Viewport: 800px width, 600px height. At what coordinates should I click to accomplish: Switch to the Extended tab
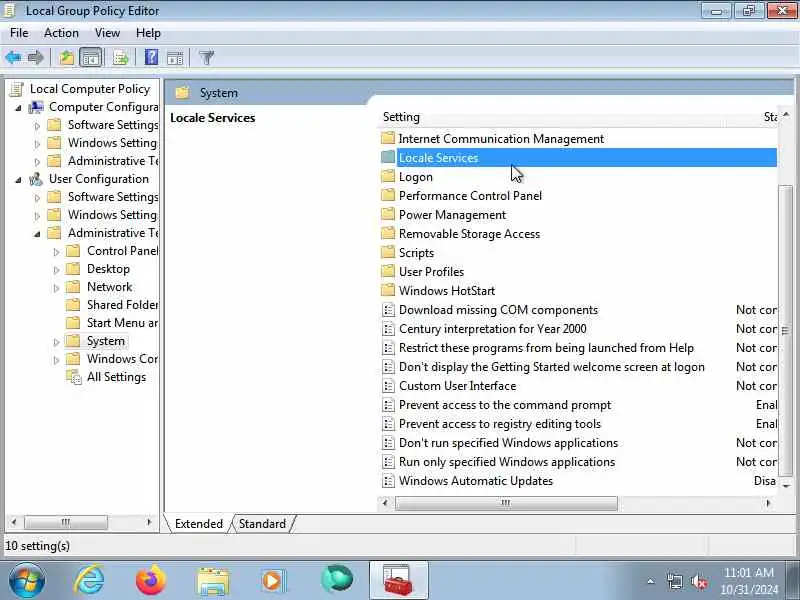click(x=198, y=523)
